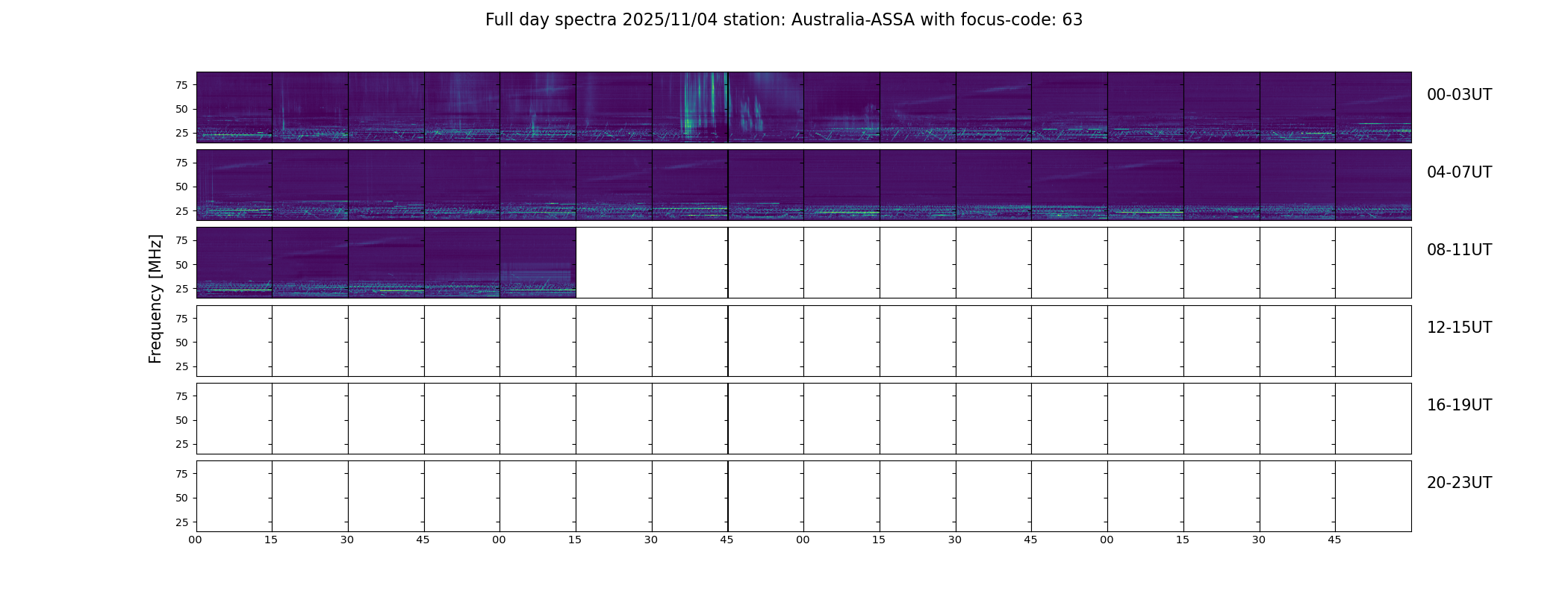The width and height of the screenshot is (1568, 597).
Task: Click the 75 tick label on the 00-03UT row
Action: 181,85
